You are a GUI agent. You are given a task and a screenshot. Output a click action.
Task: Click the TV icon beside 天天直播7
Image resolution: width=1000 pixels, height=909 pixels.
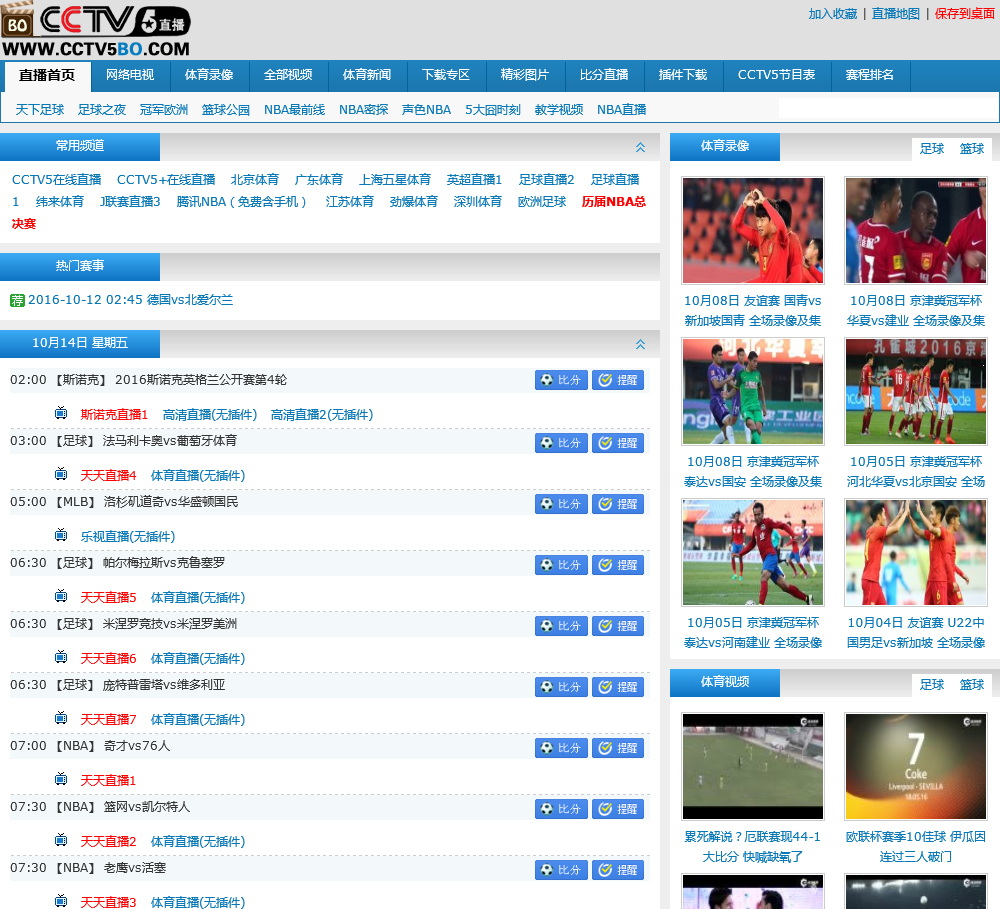pos(61,718)
